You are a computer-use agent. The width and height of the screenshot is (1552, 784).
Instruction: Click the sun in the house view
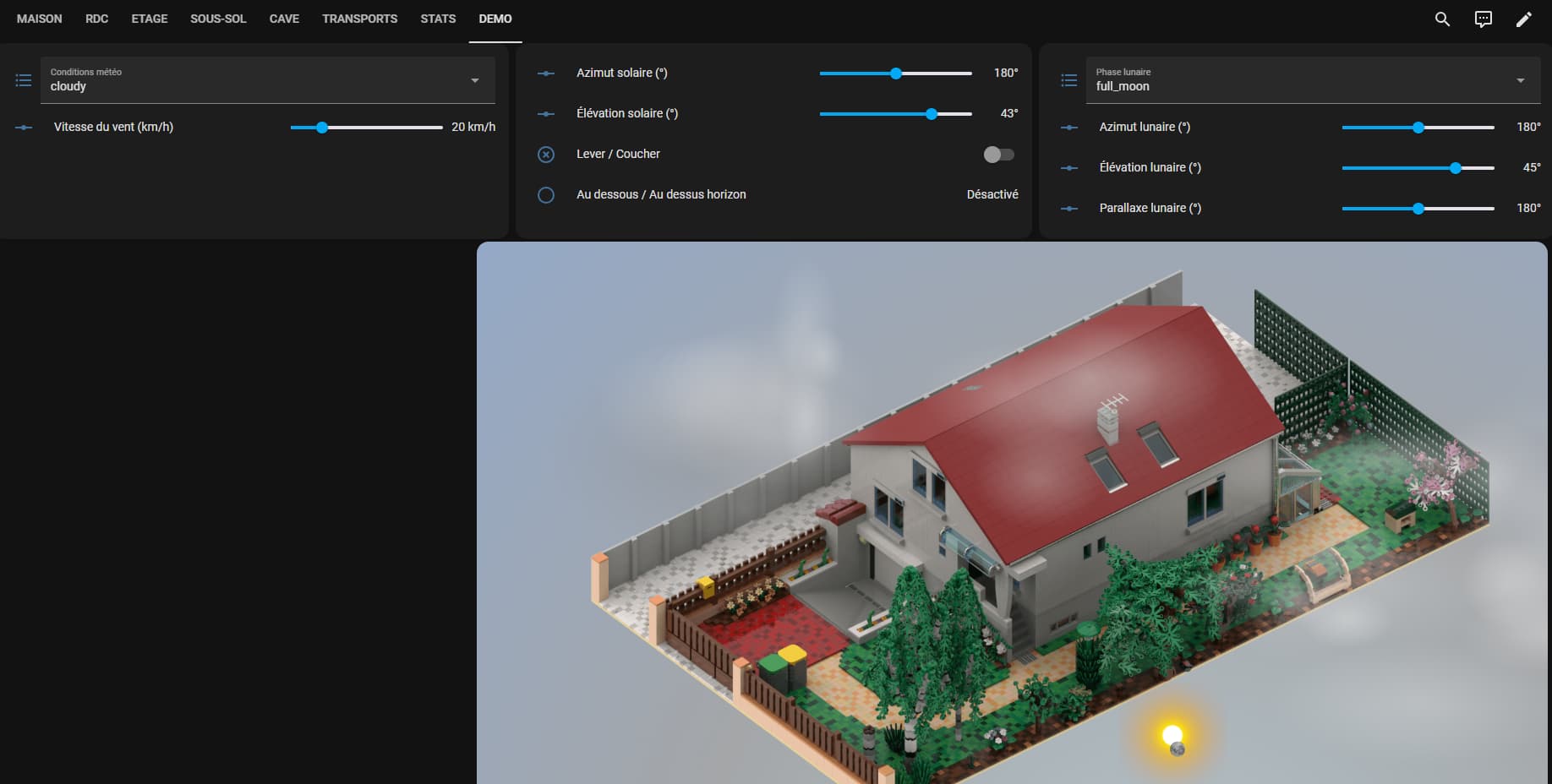[x=1171, y=733]
